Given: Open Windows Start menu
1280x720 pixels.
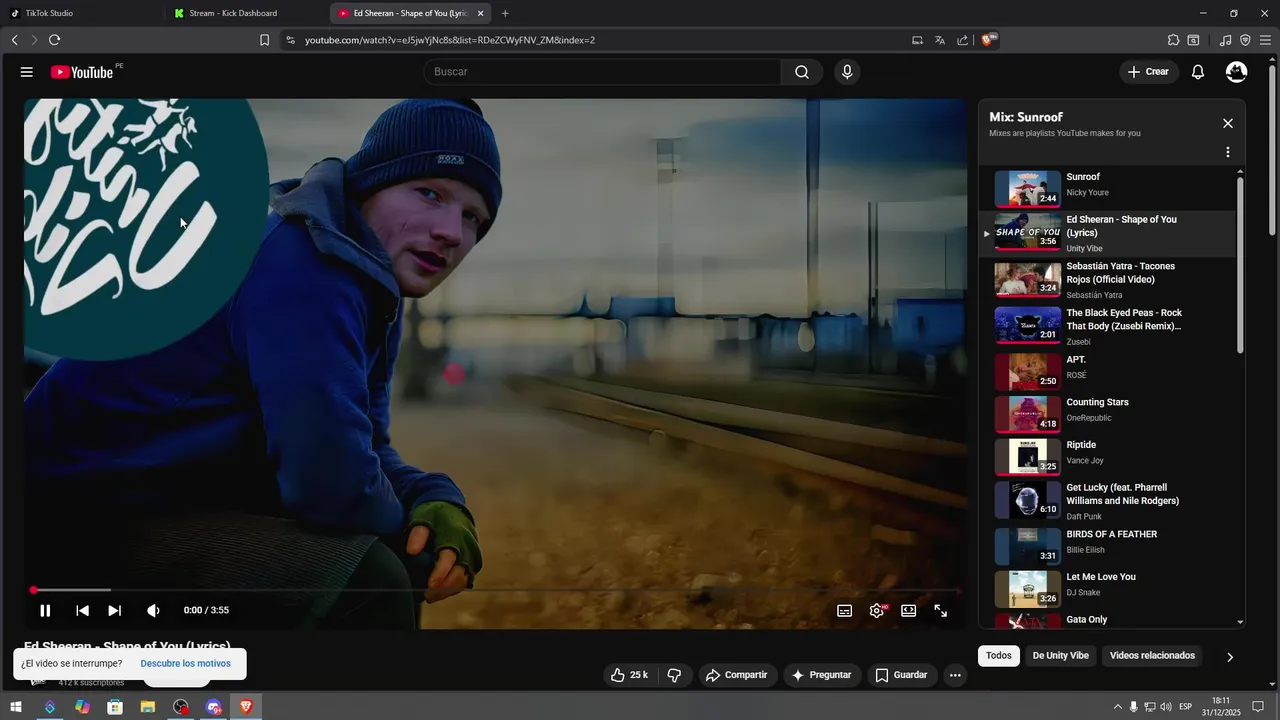Looking at the screenshot, I should click(x=16, y=707).
